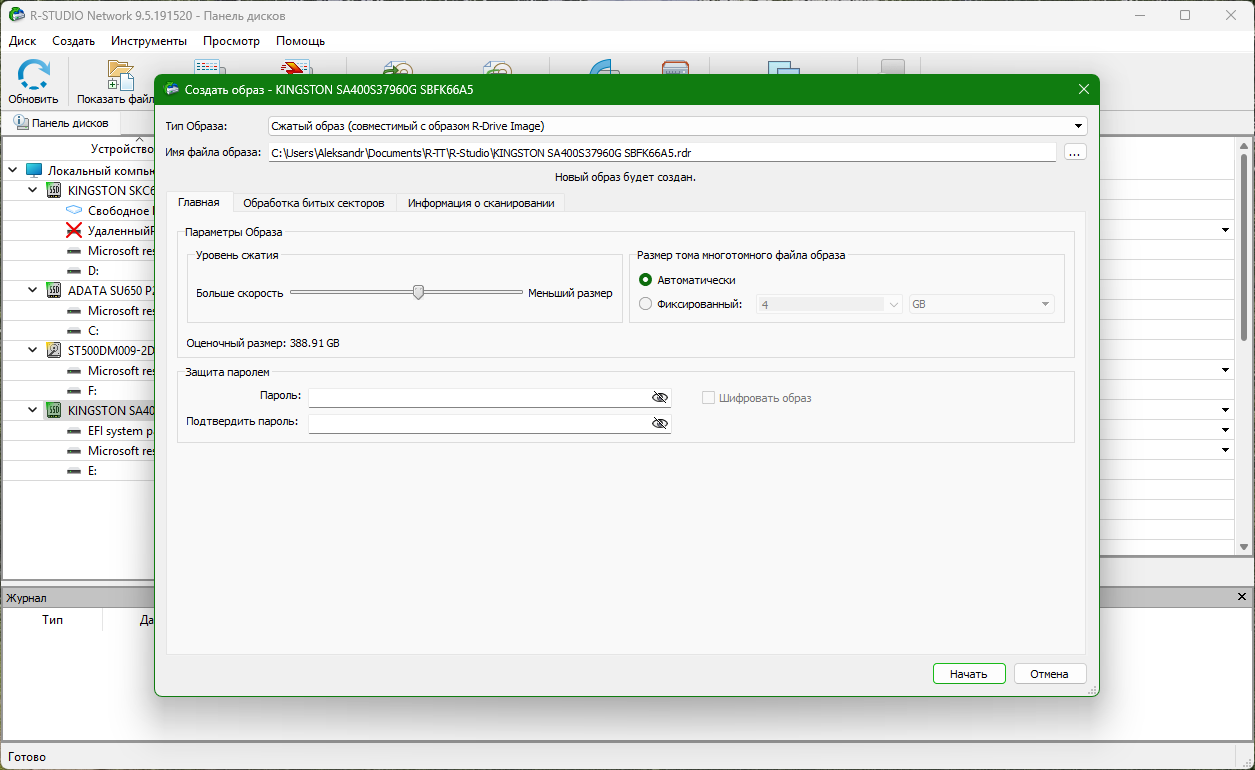
Task: Open the Просмотр menu
Action: click(231, 41)
